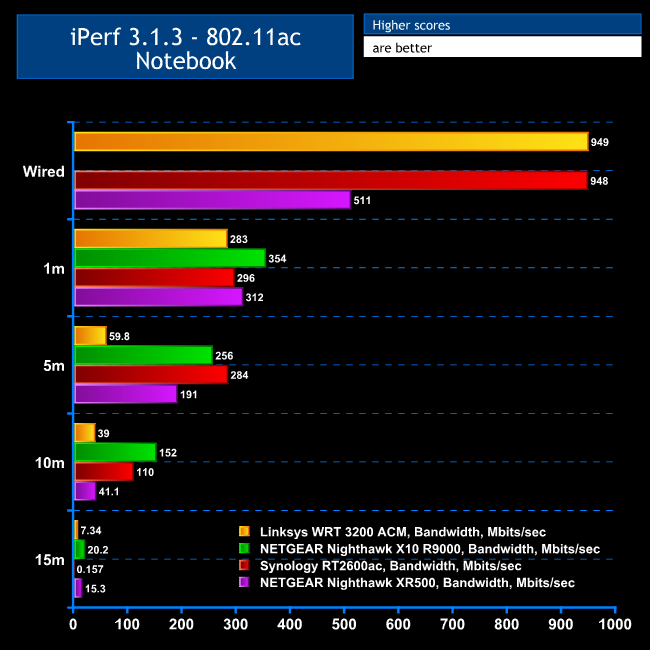Click the red Synology RT2600ac legend swatch
The image size is (650, 650).
point(244,565)
